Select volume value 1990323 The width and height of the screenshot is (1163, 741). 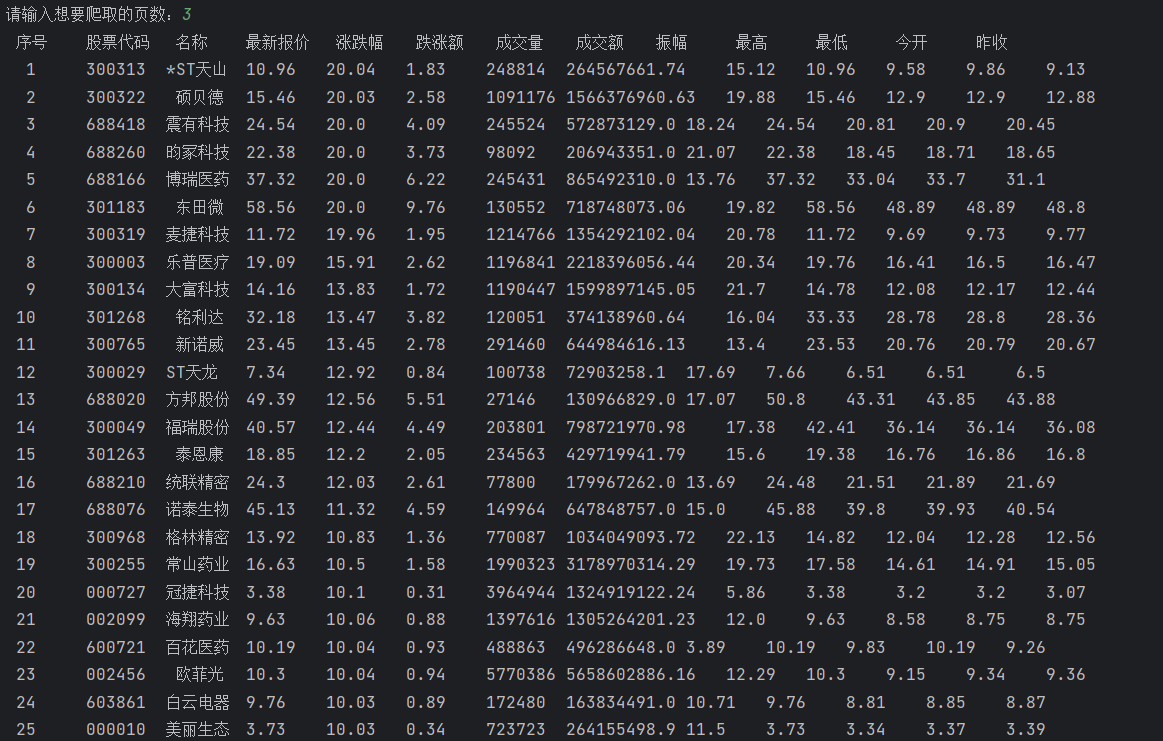521,565
